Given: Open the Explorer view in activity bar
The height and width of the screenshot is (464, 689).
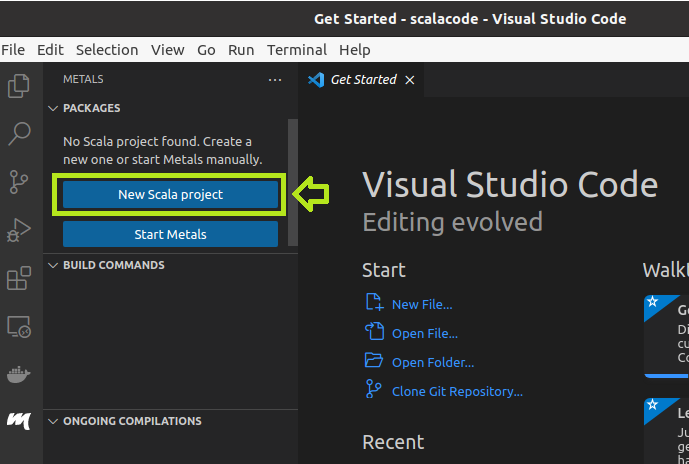Looking at the screenshot, I should (19, 86).
